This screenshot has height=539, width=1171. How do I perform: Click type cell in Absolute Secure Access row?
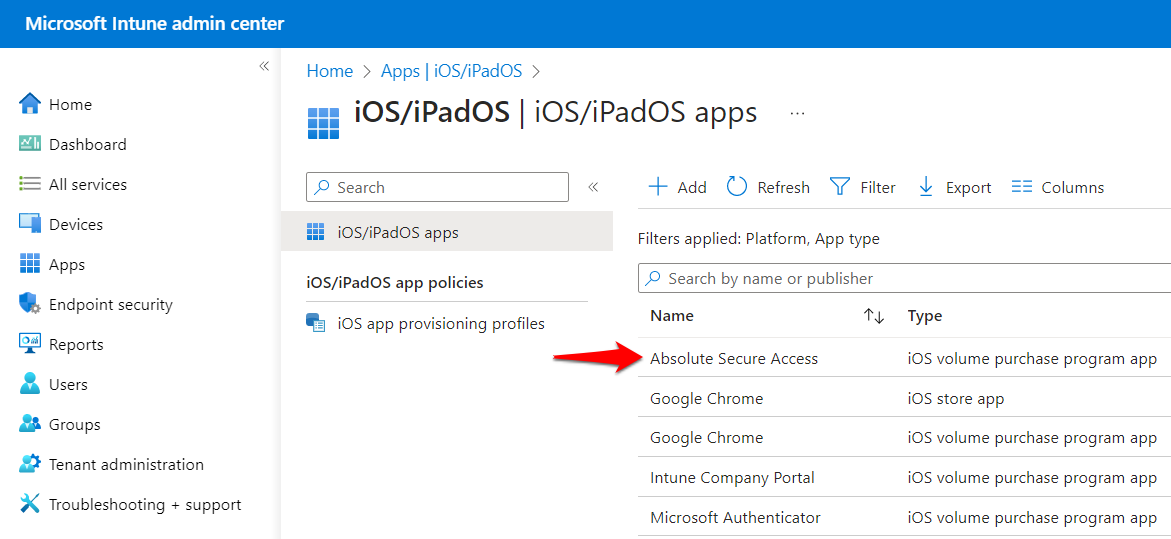coord(1031,358)
